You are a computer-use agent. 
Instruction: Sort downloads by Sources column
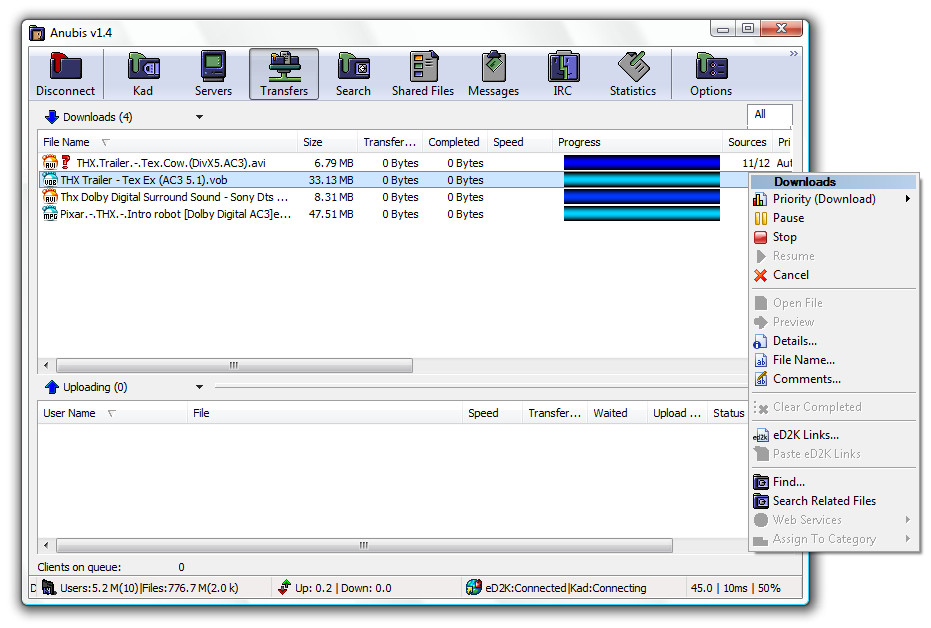click(748, 142)
